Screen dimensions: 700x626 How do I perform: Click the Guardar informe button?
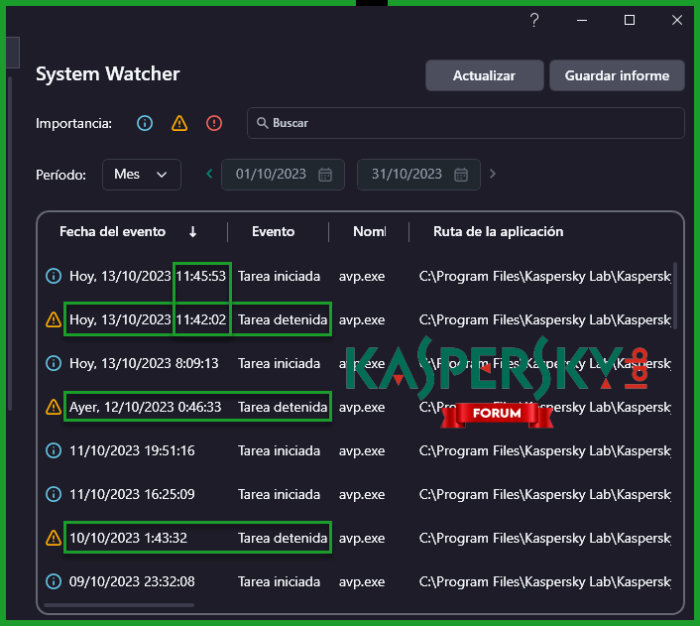click(617, 76)
